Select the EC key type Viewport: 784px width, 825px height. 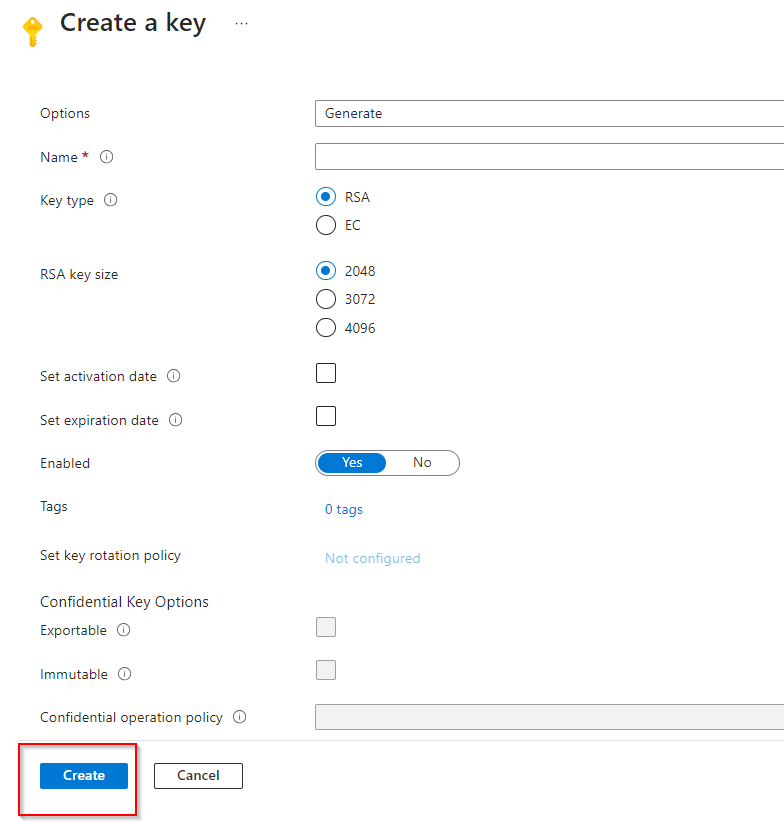pyautogui.click(x=326, y=225)
